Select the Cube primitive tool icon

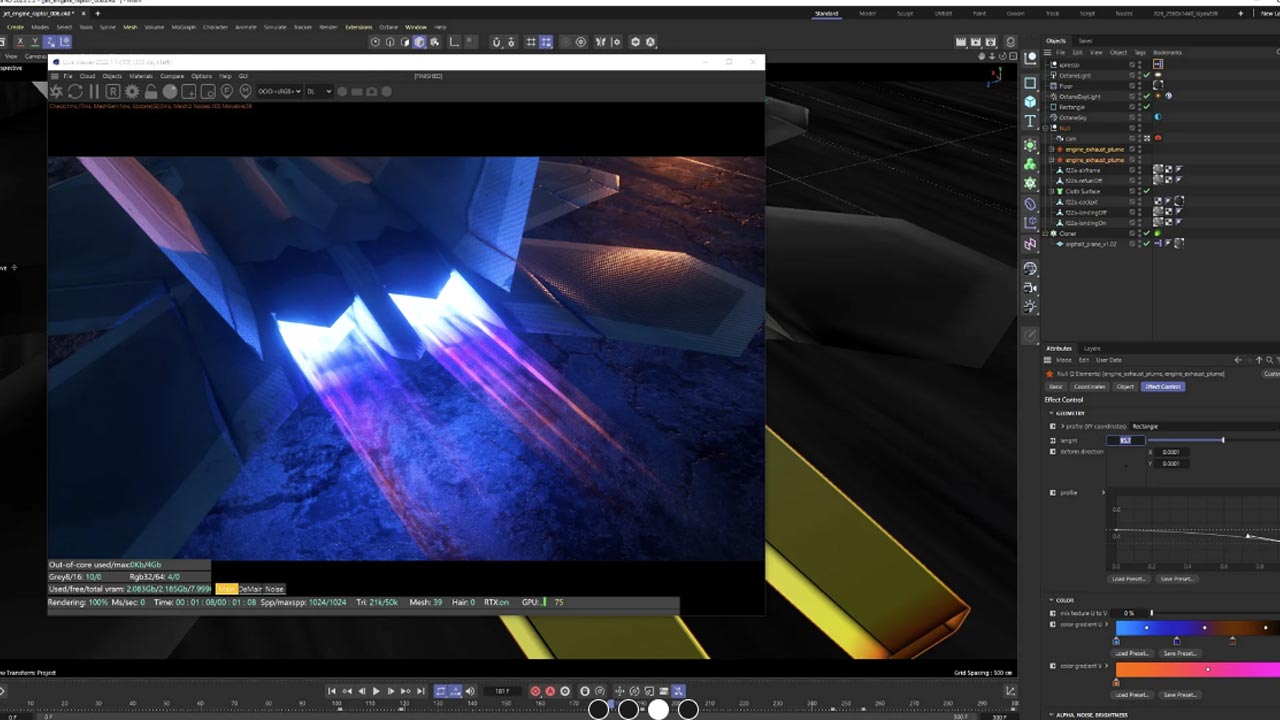point(1030,102)
